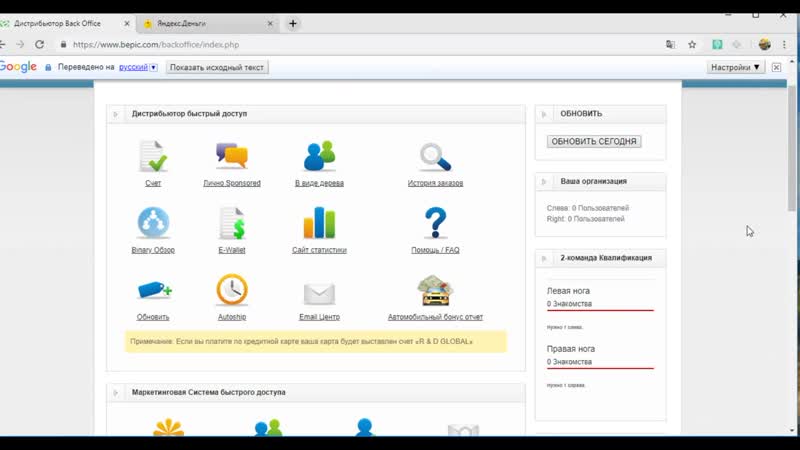This screenshot has height=450, width=800.
Task: Switch to the Дистрибьютор Back Office tab
Action: [64, 23]
